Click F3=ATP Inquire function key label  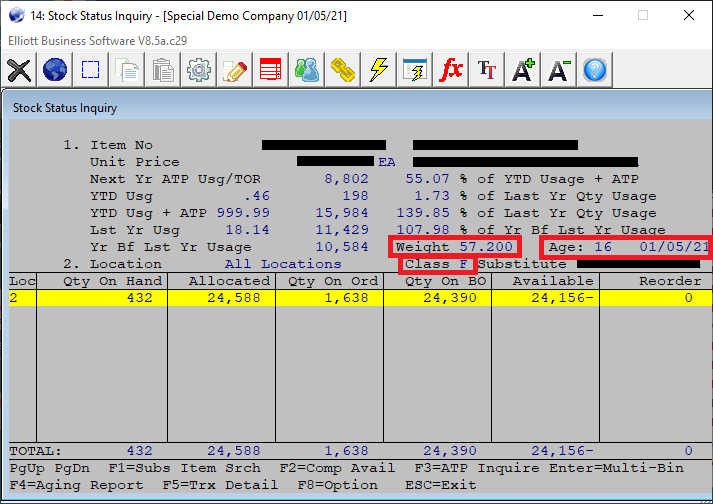(x=477, y=468)
